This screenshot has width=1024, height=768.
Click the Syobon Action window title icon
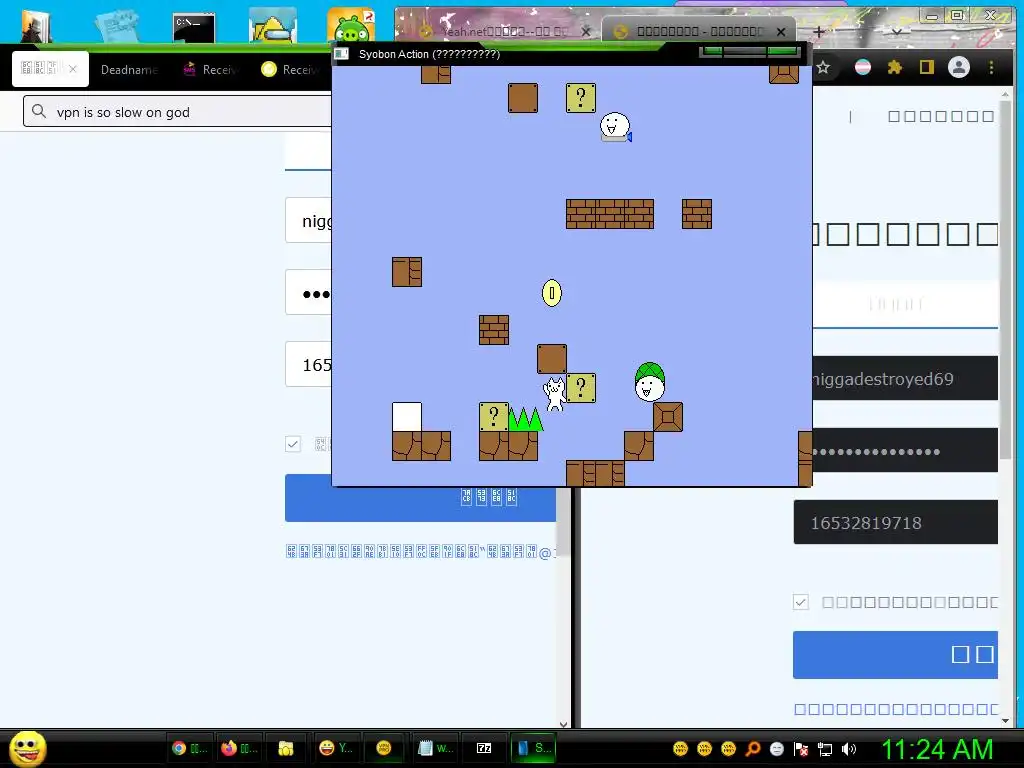342,54
